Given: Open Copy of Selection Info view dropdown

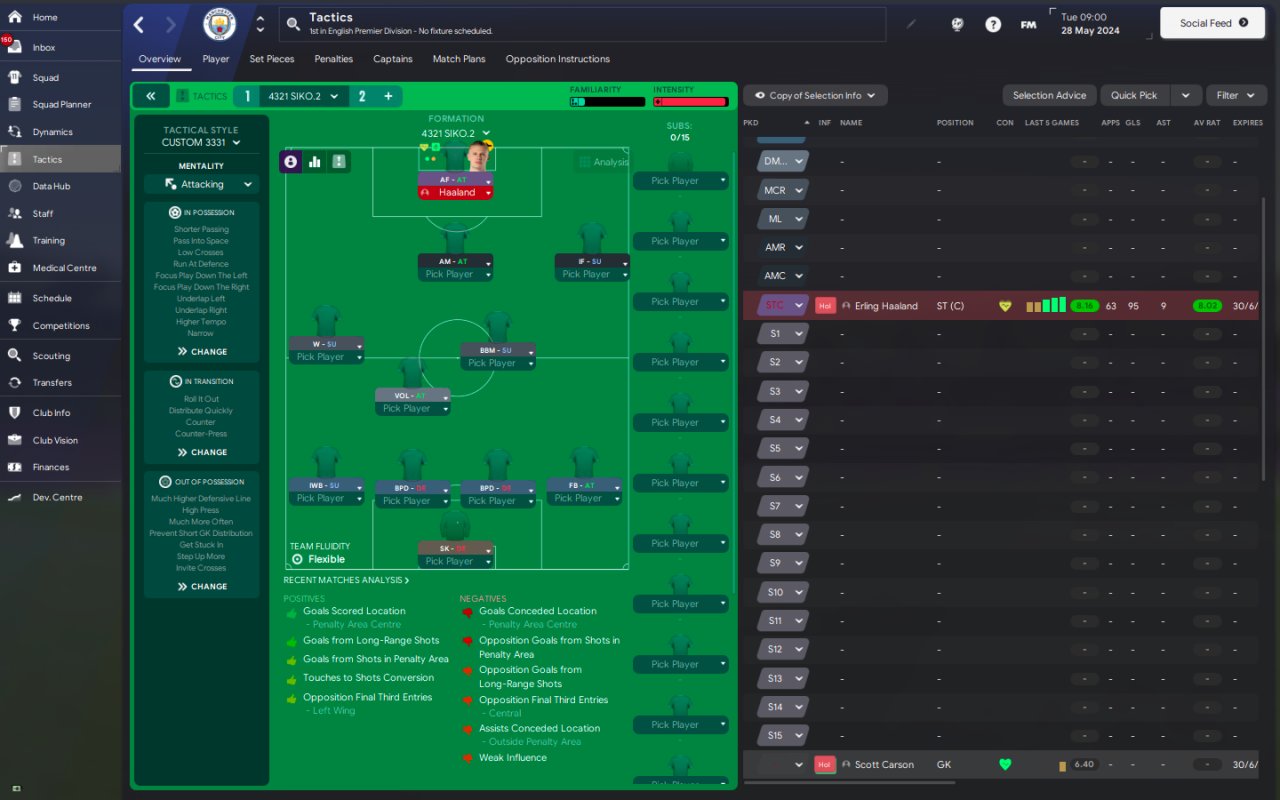Looking at the screenshot, I should click(815, 95).
